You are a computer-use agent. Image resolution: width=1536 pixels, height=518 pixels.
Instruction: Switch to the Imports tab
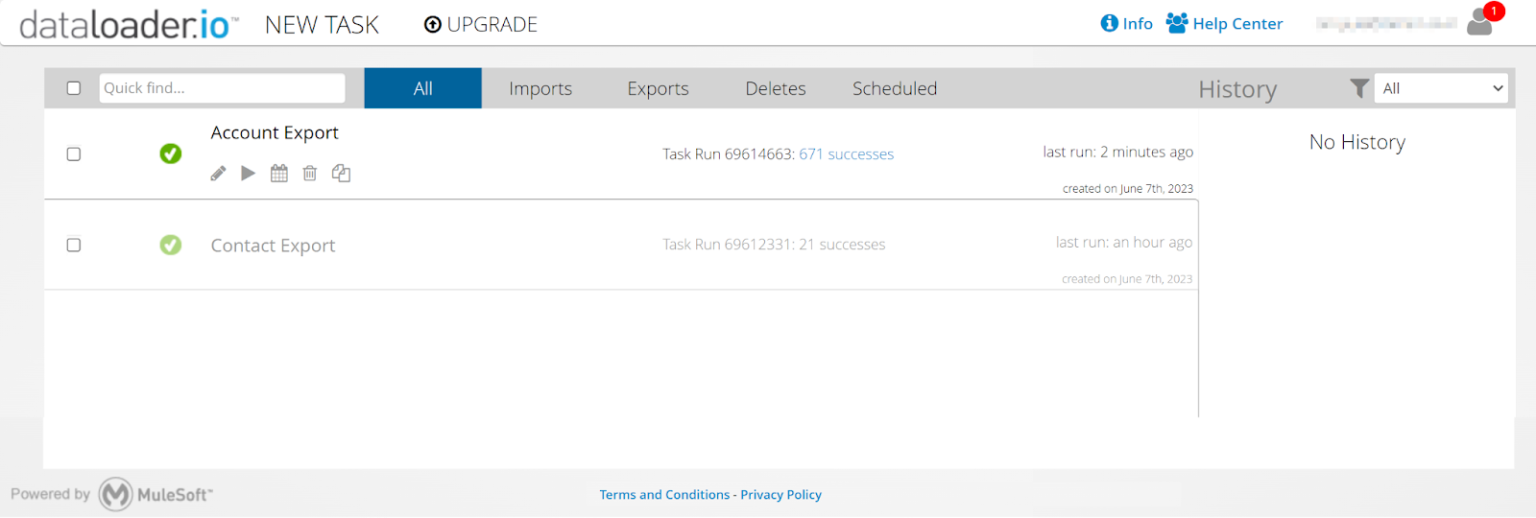[x=540, y=88]
